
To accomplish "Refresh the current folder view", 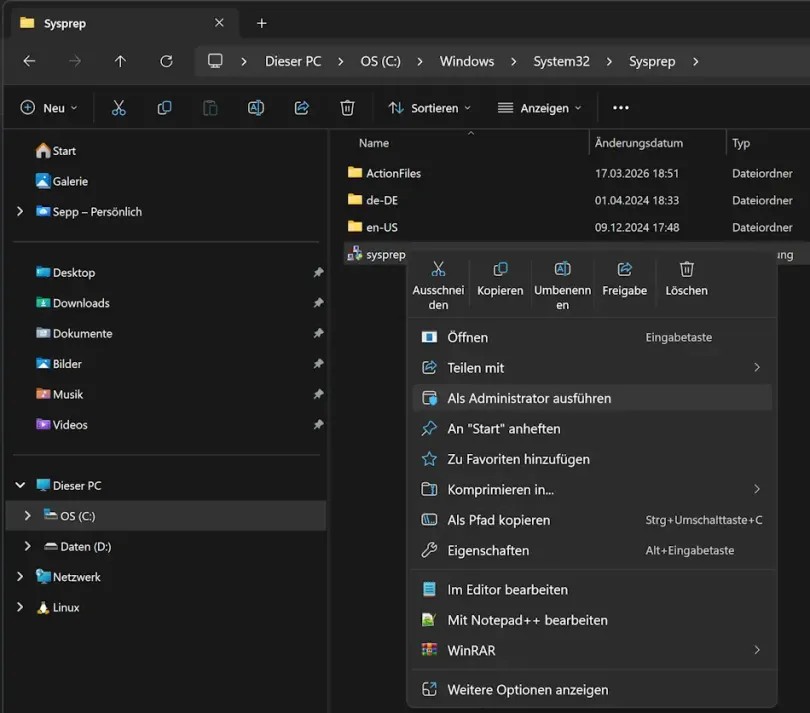I will 166,61.
